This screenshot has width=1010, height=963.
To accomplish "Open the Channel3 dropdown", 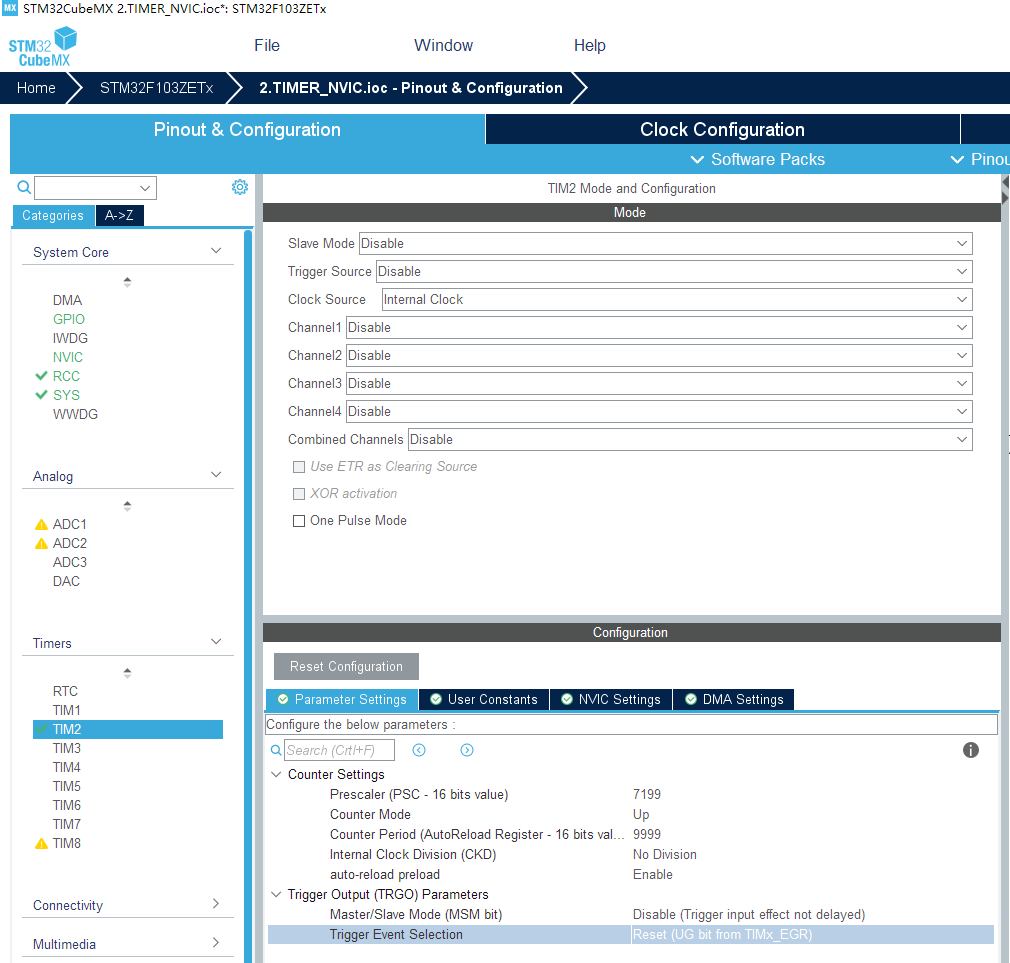I will [659, 383].
